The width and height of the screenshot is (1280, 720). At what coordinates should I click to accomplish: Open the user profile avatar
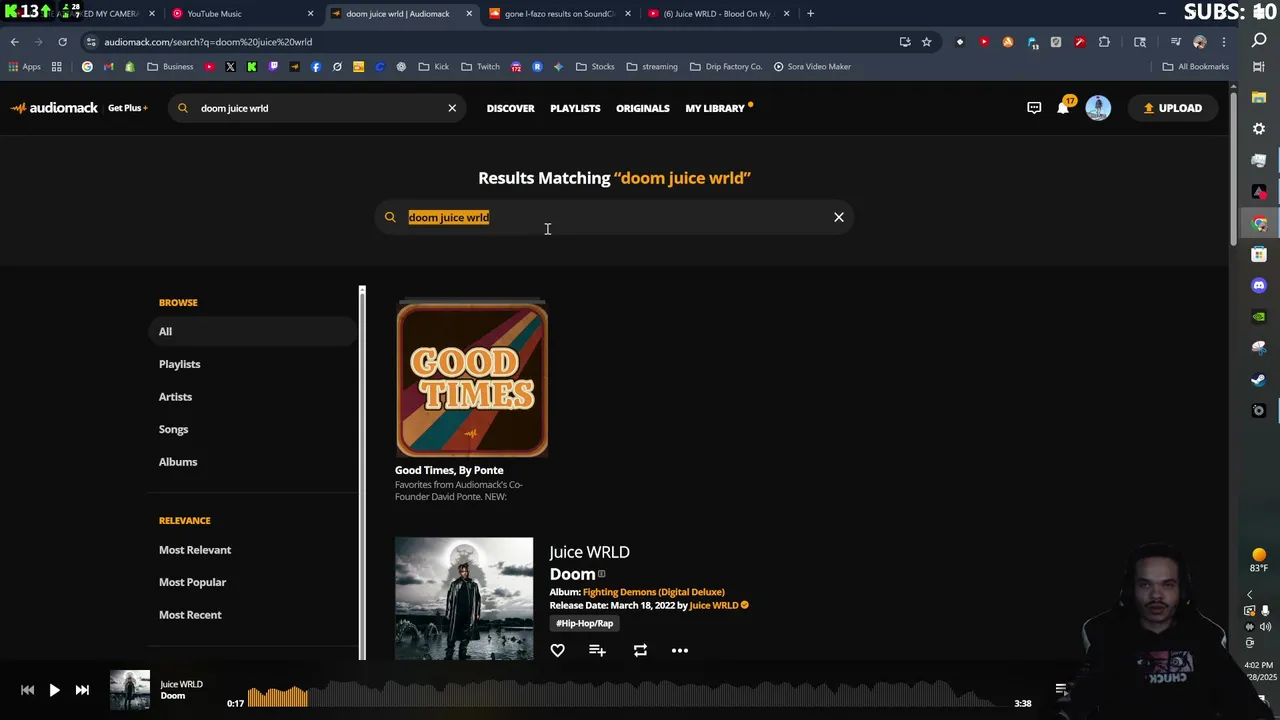tap(1098, 108)
